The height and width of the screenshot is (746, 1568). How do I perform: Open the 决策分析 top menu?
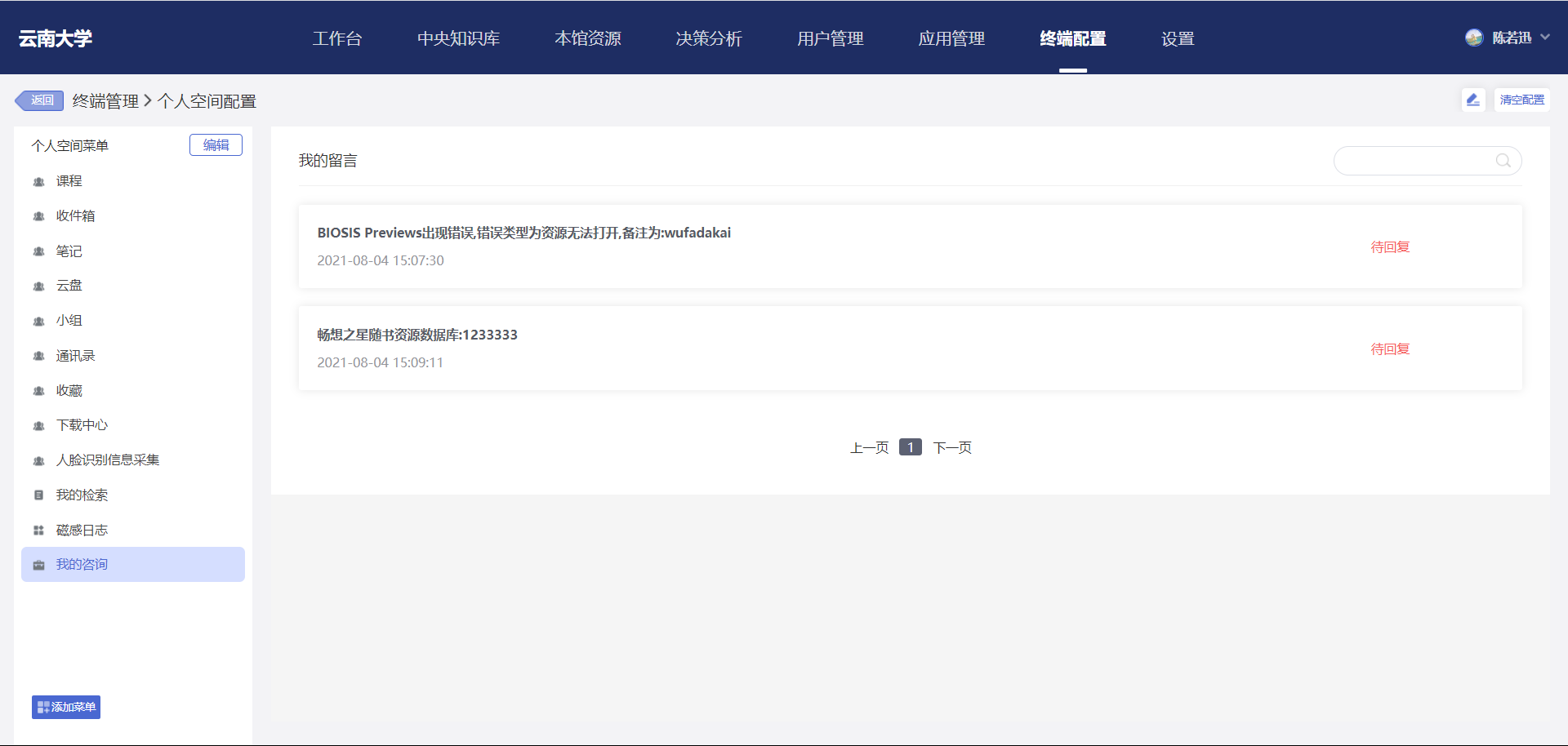tap(709, 38)
